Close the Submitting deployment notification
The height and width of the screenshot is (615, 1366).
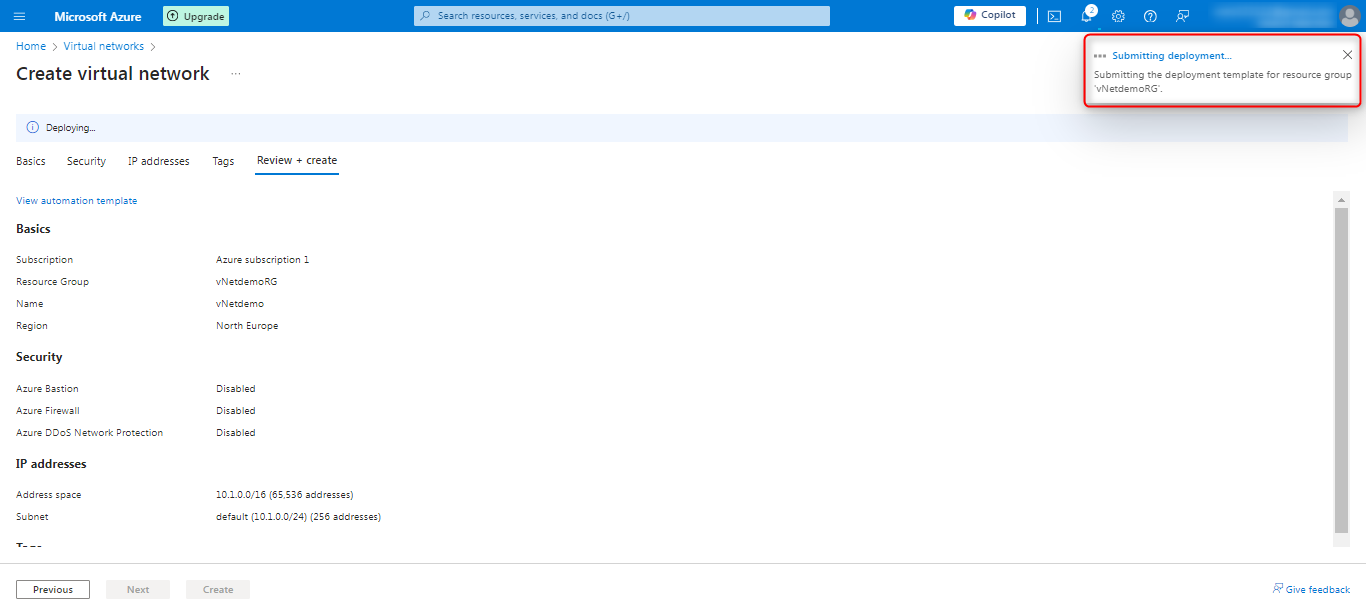click(x=1347, y=55)
